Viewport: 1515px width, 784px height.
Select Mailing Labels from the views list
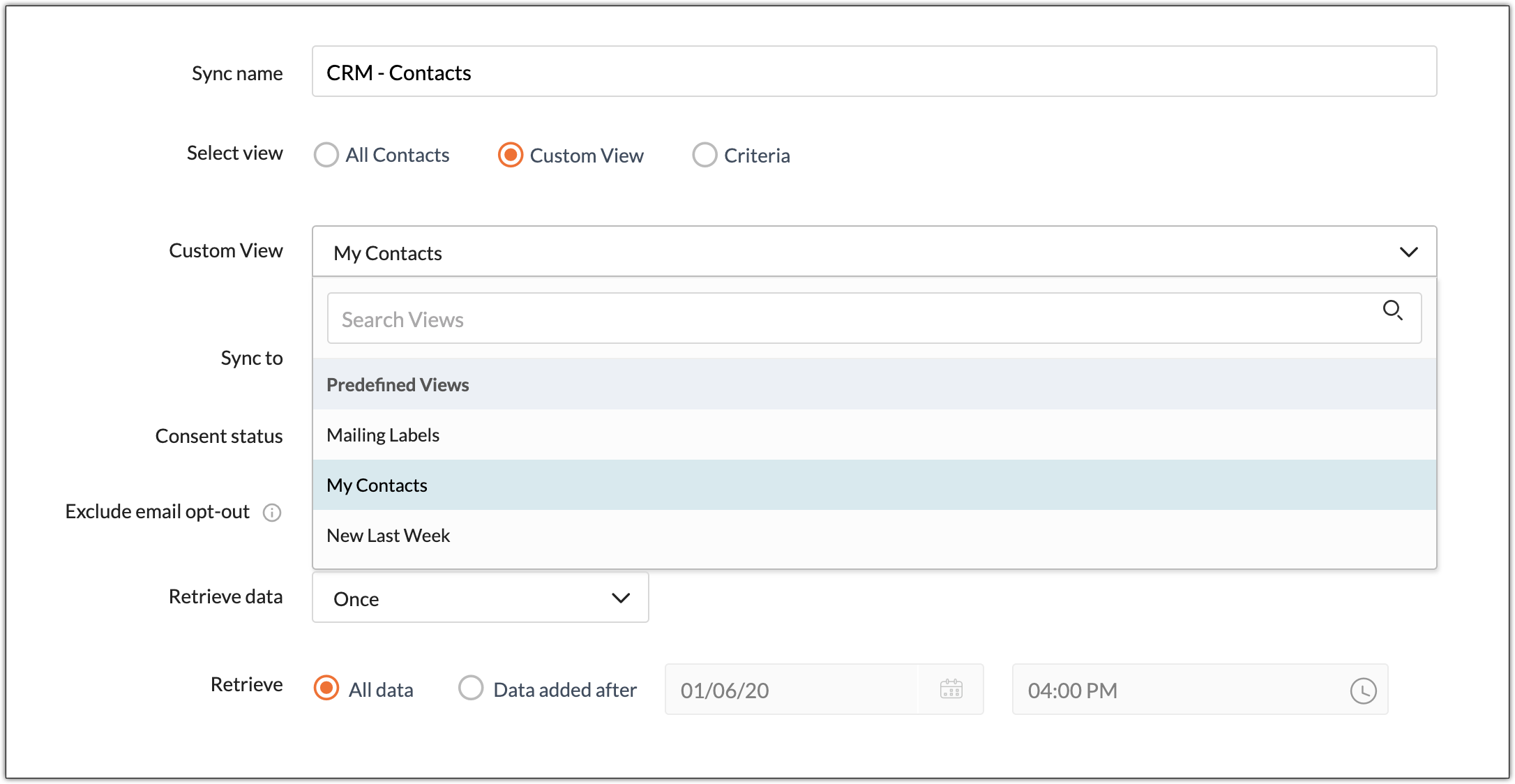point(382,435)
